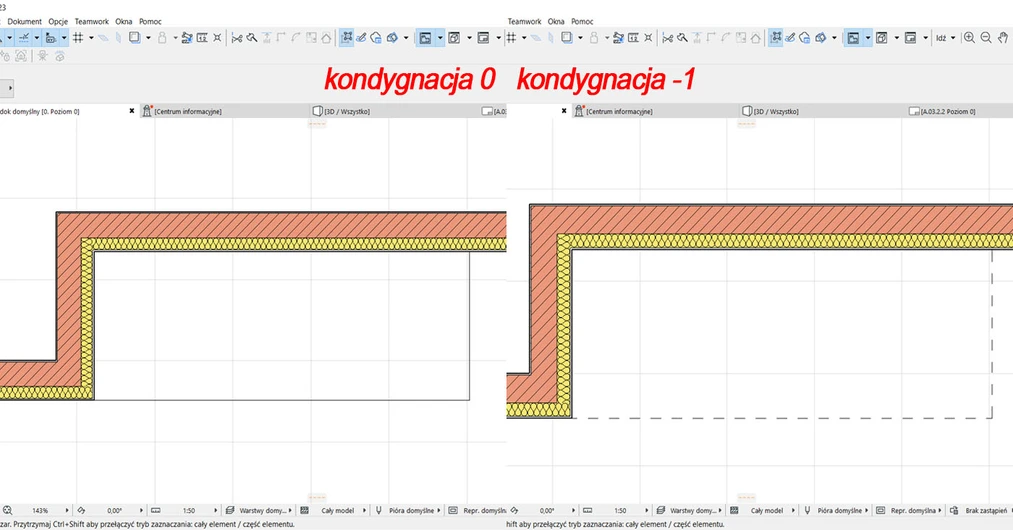Click the measure tool icon in left window
This screenshot has width=1013, height=530.
[202, 37]
